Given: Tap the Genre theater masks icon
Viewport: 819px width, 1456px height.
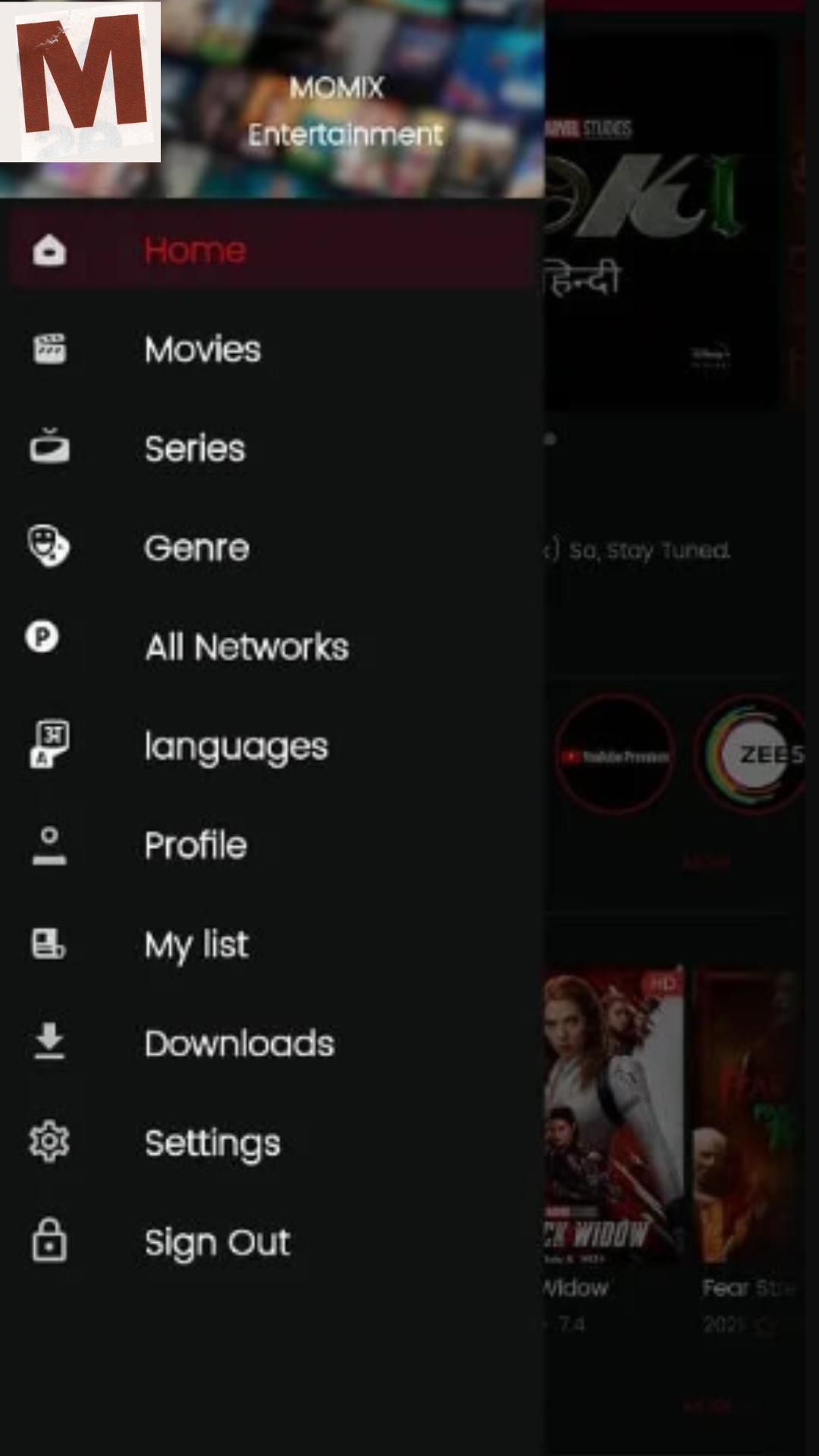Looking at the screenshot, I should (x=49, y=546).
